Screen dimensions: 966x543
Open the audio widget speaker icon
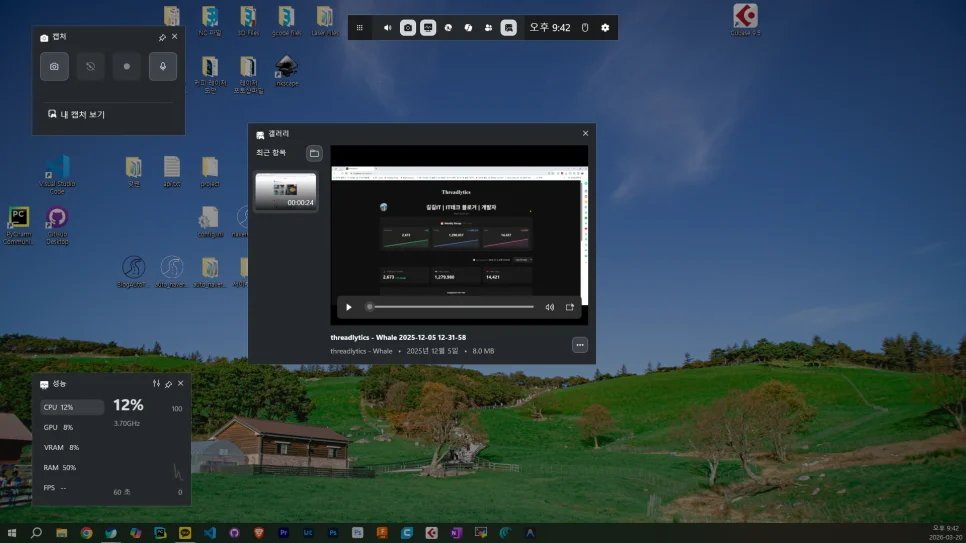388,28
